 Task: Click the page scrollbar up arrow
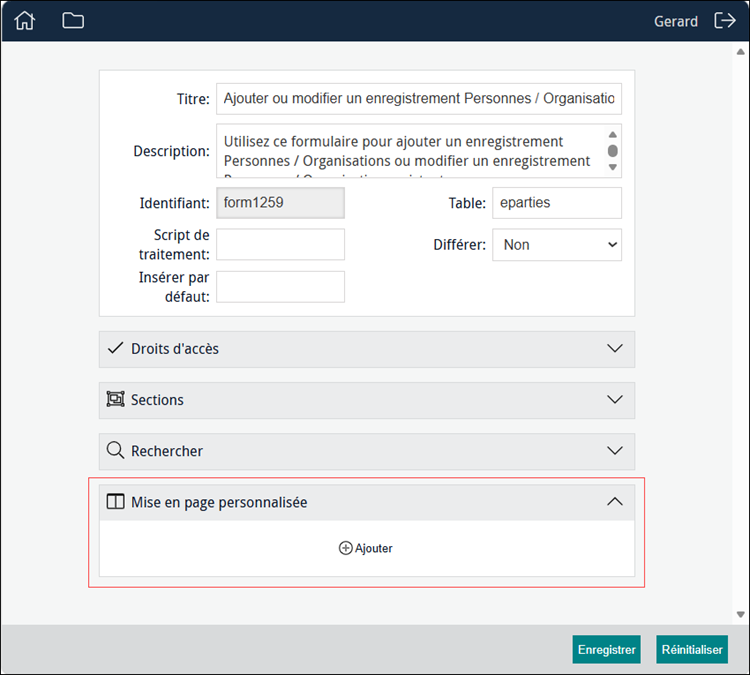point(740,52)
